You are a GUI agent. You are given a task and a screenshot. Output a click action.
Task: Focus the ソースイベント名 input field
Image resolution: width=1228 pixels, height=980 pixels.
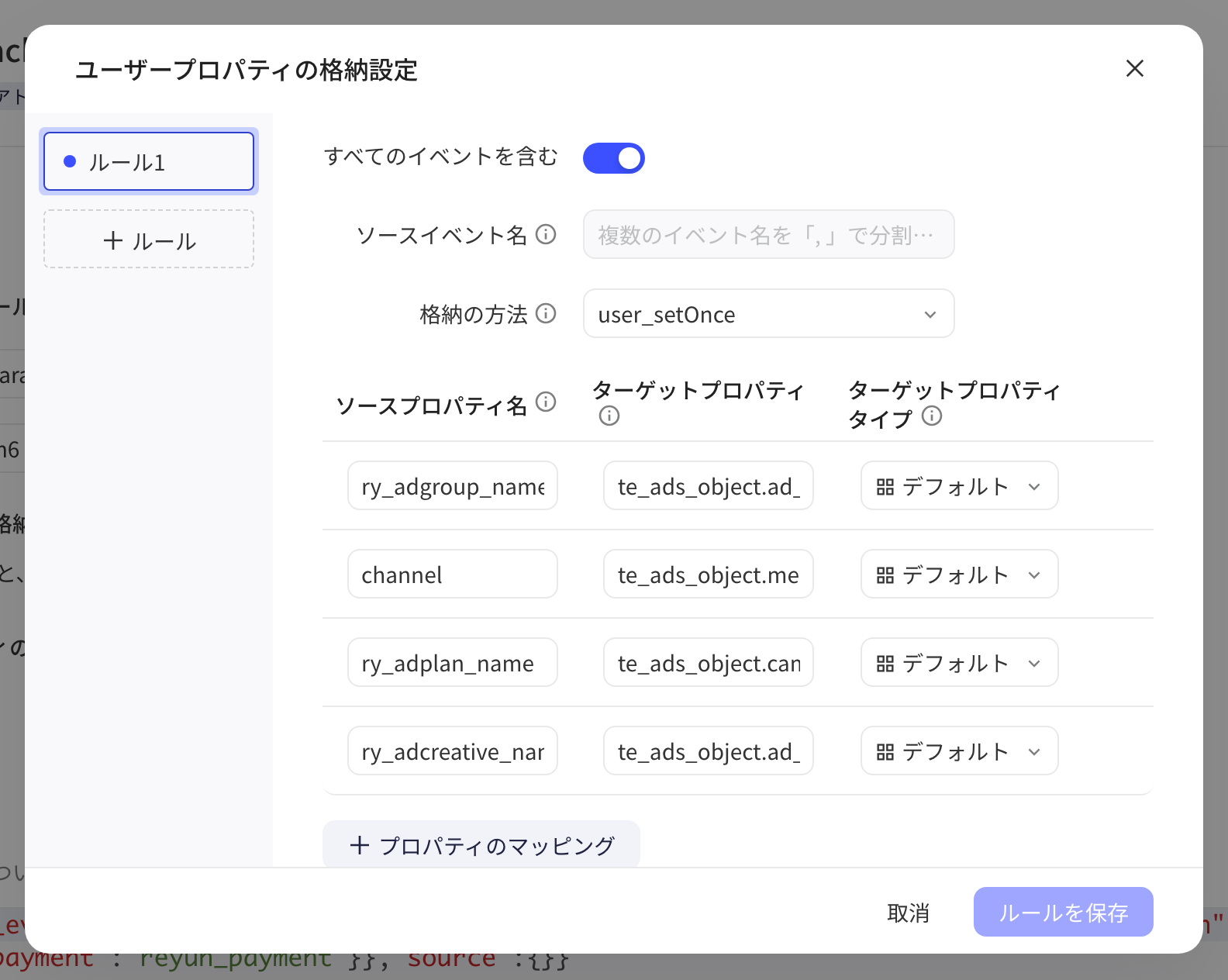pos(768,234)
